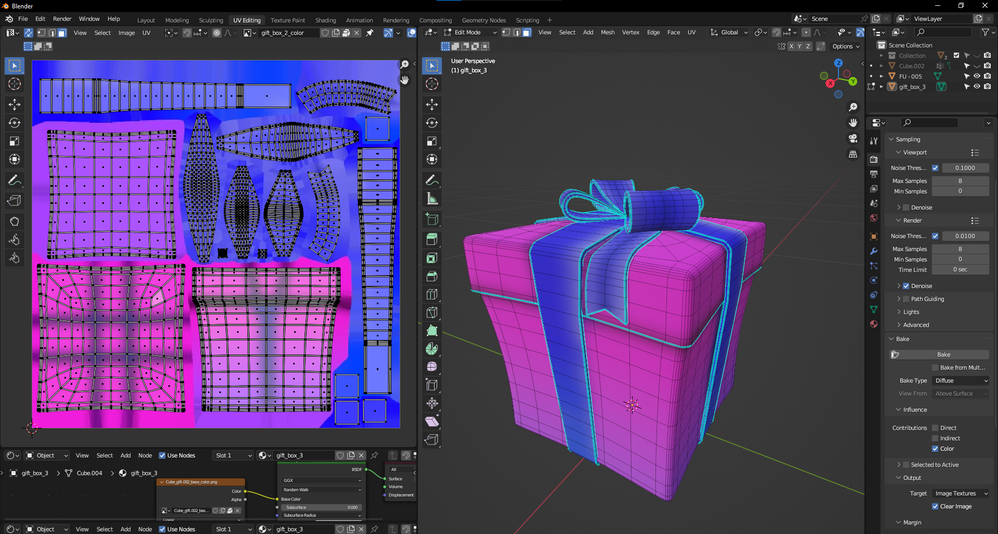
Task: Open the Bake Type dropdown
Action: [960, 381]
